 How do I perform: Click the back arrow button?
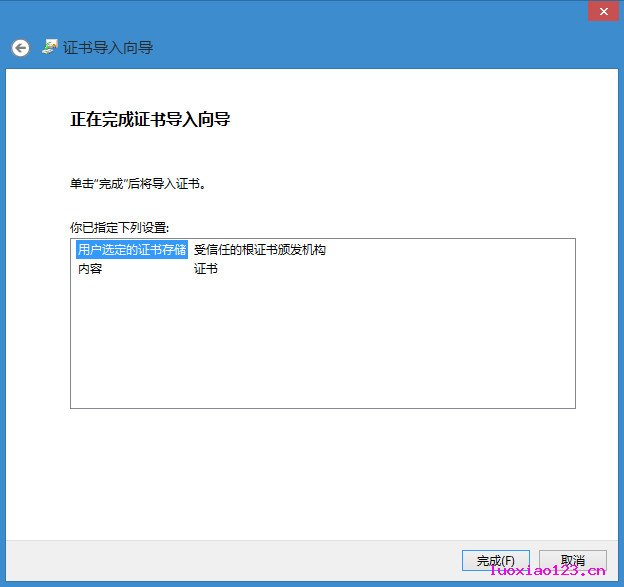pyautogui.click(x=20, y=48)
